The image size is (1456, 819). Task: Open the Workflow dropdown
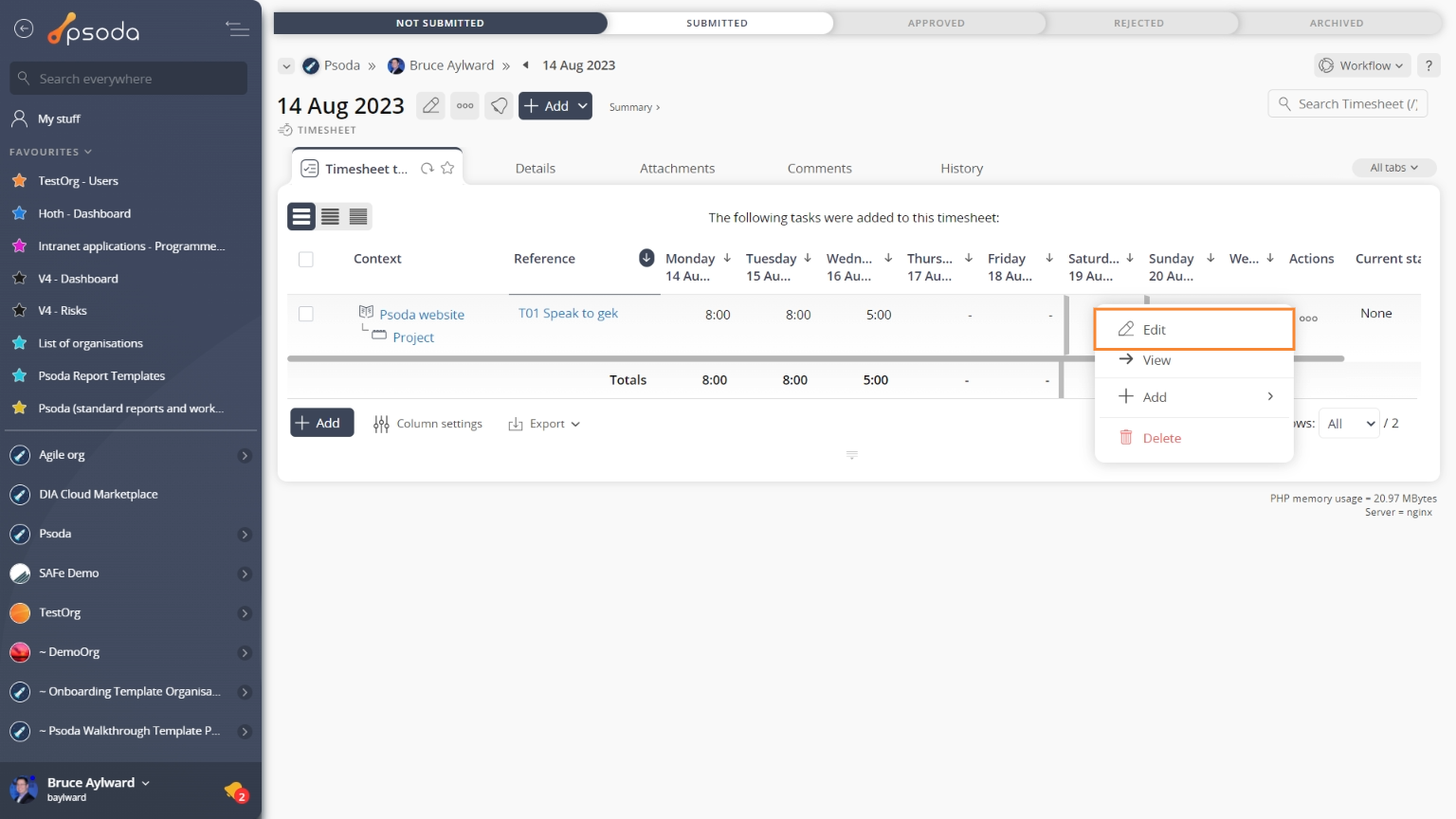[1362, 65]
